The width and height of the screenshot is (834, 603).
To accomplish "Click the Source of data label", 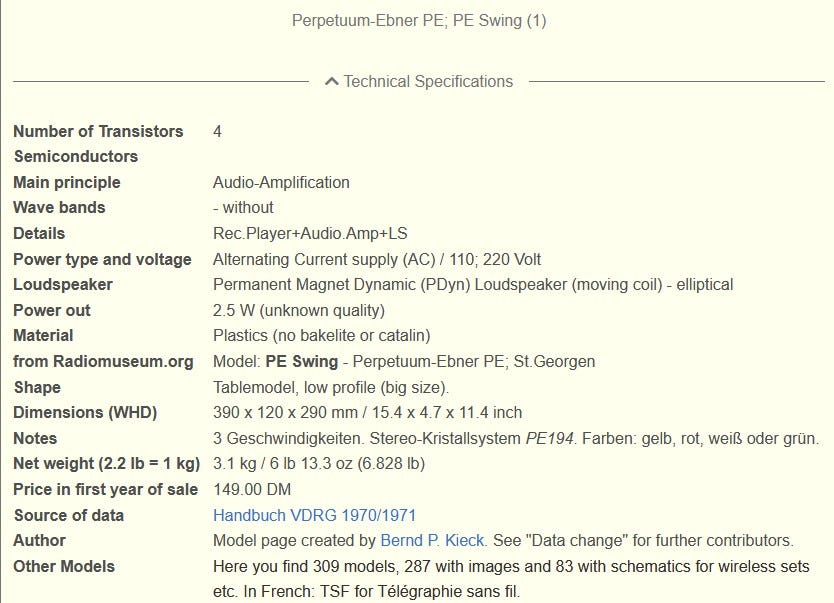I will point(69,515).
